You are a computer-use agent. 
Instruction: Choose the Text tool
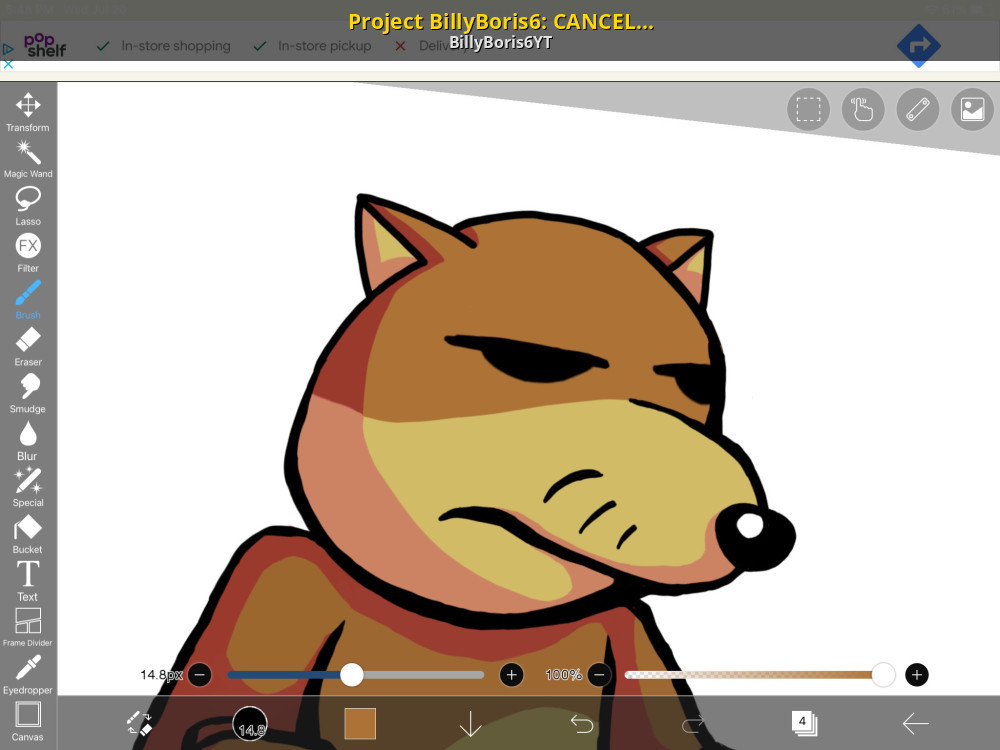coord(28,581)
